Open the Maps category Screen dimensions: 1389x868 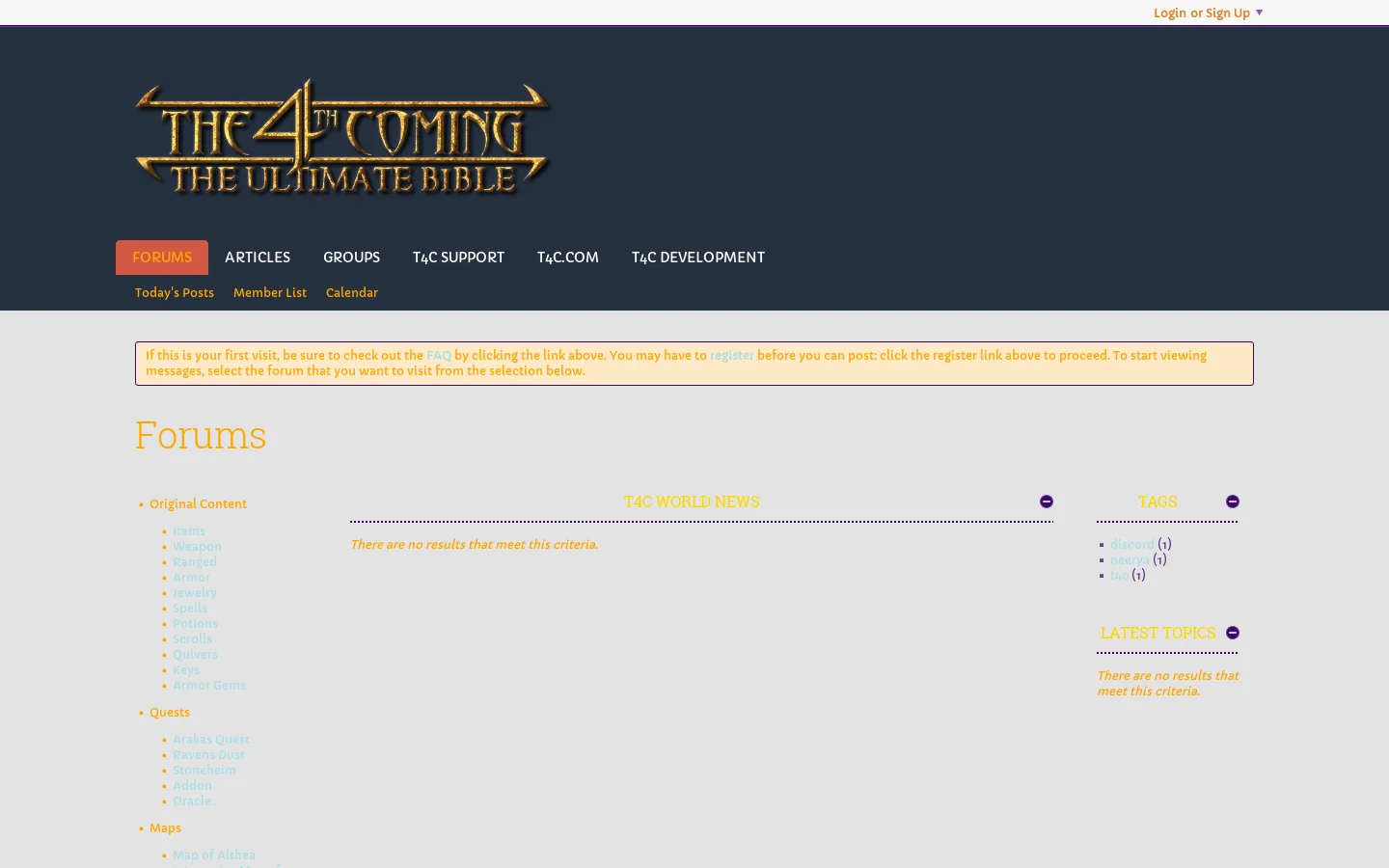165,827
